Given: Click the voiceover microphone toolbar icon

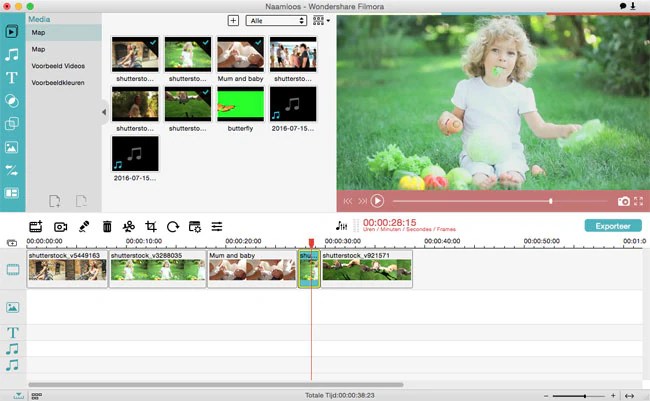Looking at the screenshot, I should 84,226.
